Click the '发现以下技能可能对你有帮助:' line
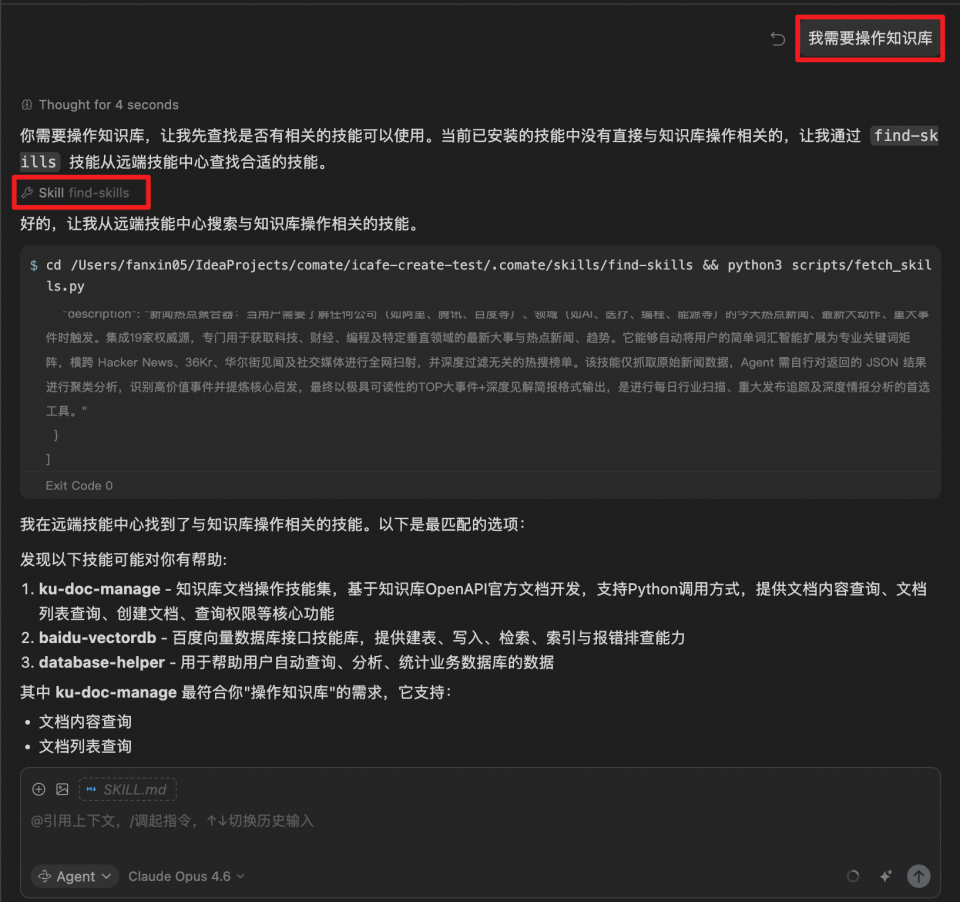 (124, 560)
